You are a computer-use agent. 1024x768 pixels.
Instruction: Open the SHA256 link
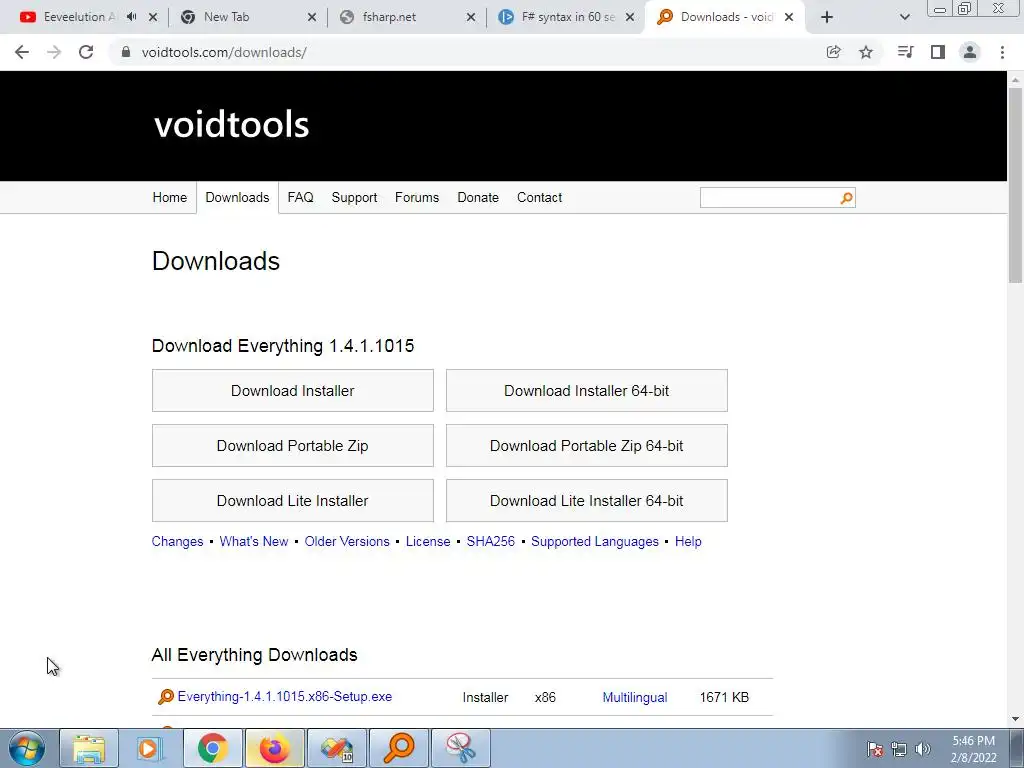pos(490,541)
